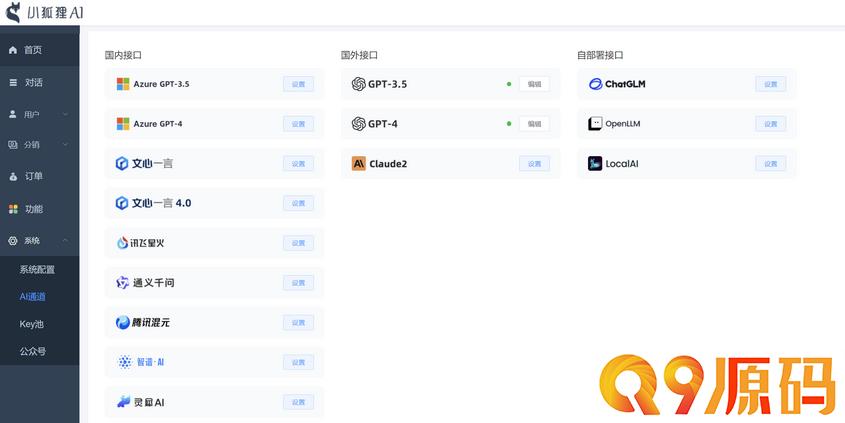845x423 pixels.
Task: Expand the 分销 menu chevron
Action: 65,144
